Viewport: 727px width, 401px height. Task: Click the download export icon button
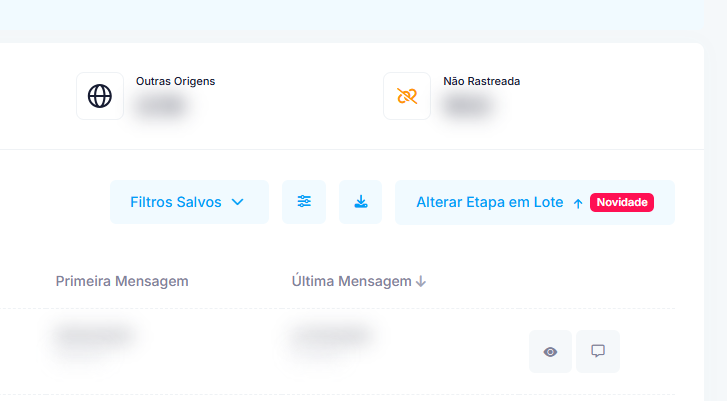coord(360,202)
